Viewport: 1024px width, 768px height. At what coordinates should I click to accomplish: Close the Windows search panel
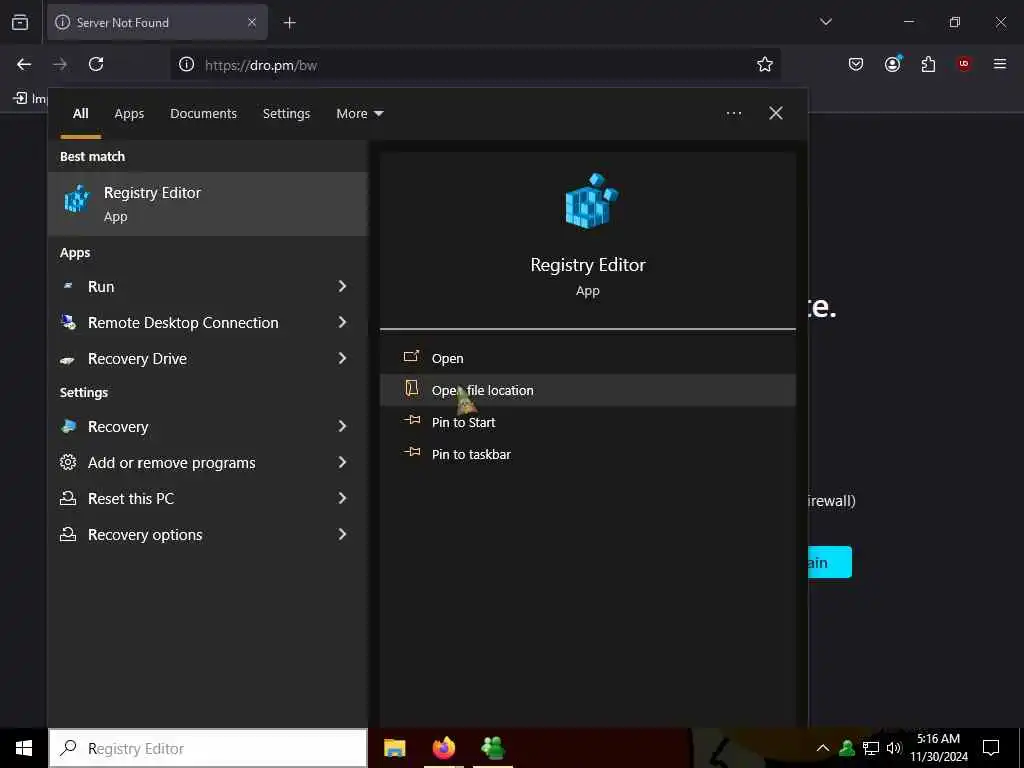click(776, 113)
